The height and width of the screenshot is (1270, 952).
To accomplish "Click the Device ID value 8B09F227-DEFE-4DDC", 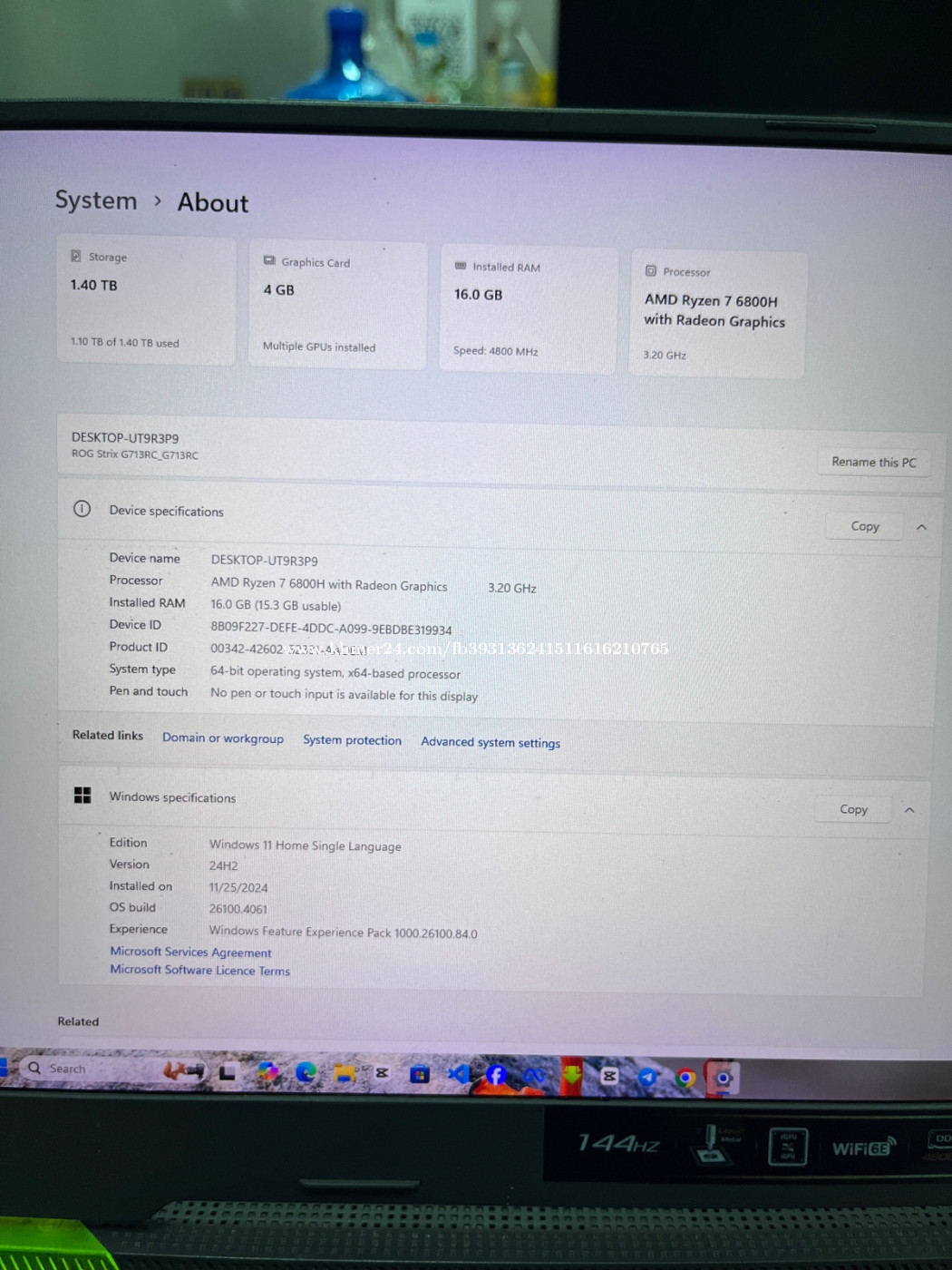I will [331, 629].
